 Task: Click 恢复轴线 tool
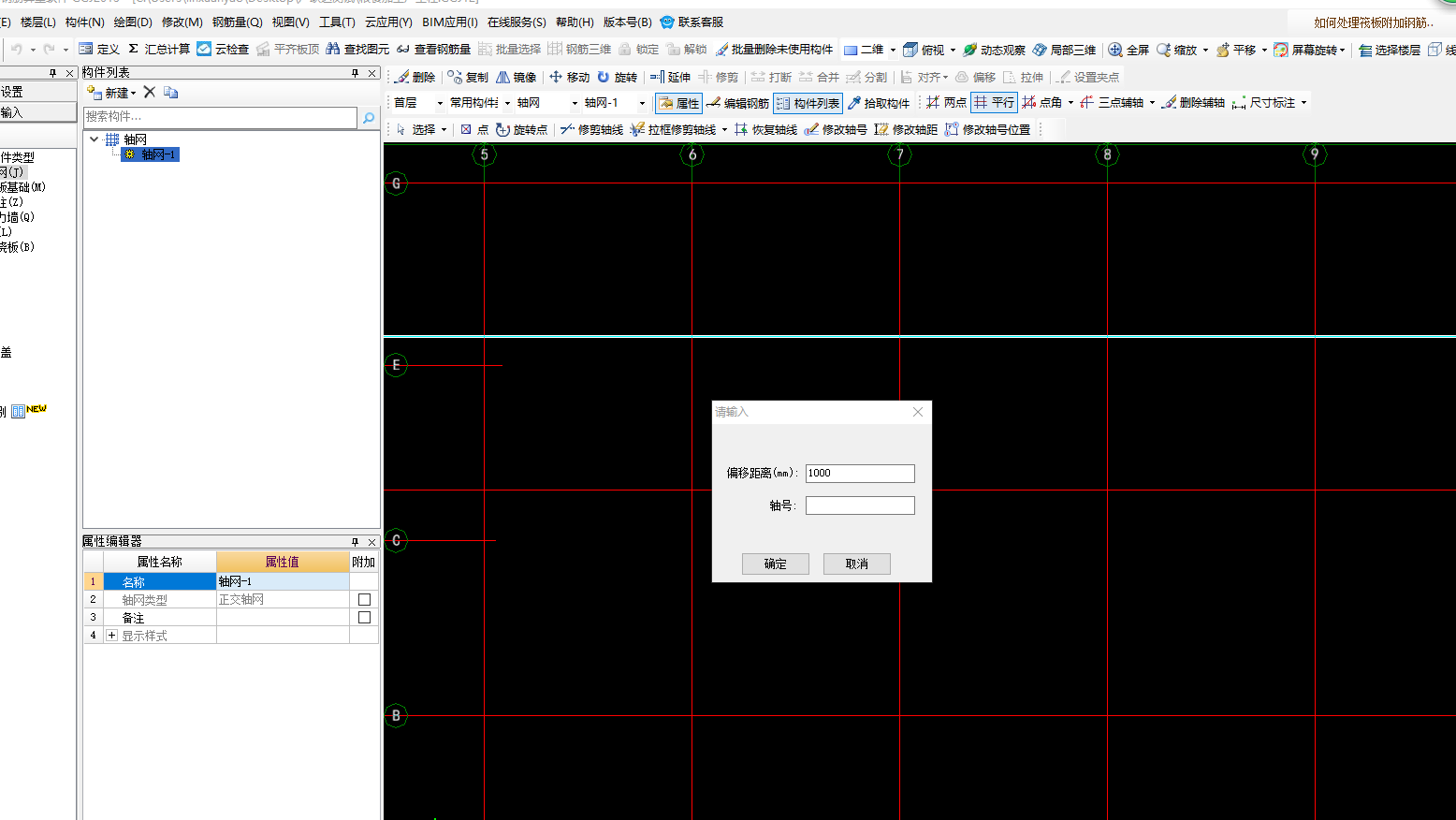pos(765,129)
